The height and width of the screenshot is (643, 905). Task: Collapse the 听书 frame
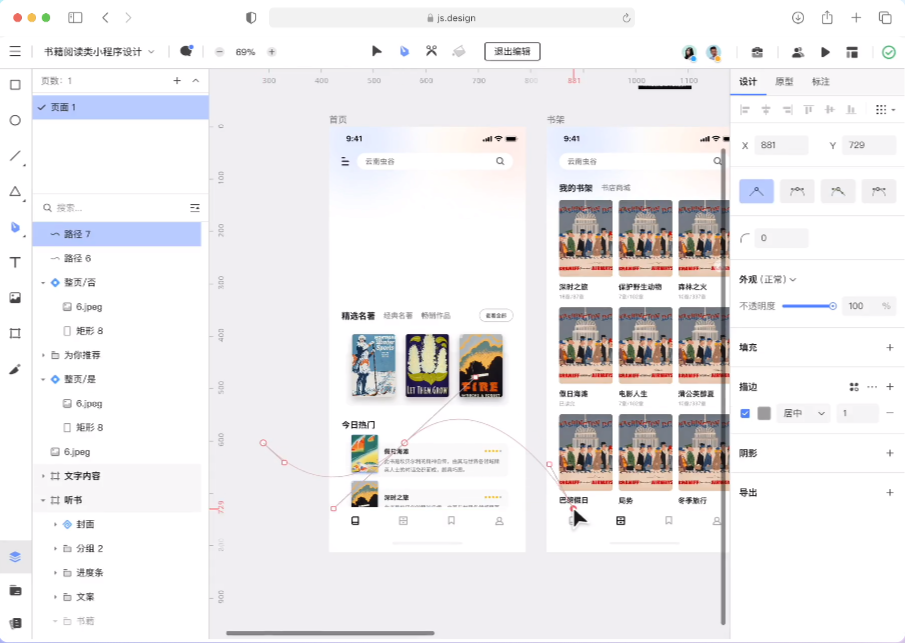click(43, 500)
